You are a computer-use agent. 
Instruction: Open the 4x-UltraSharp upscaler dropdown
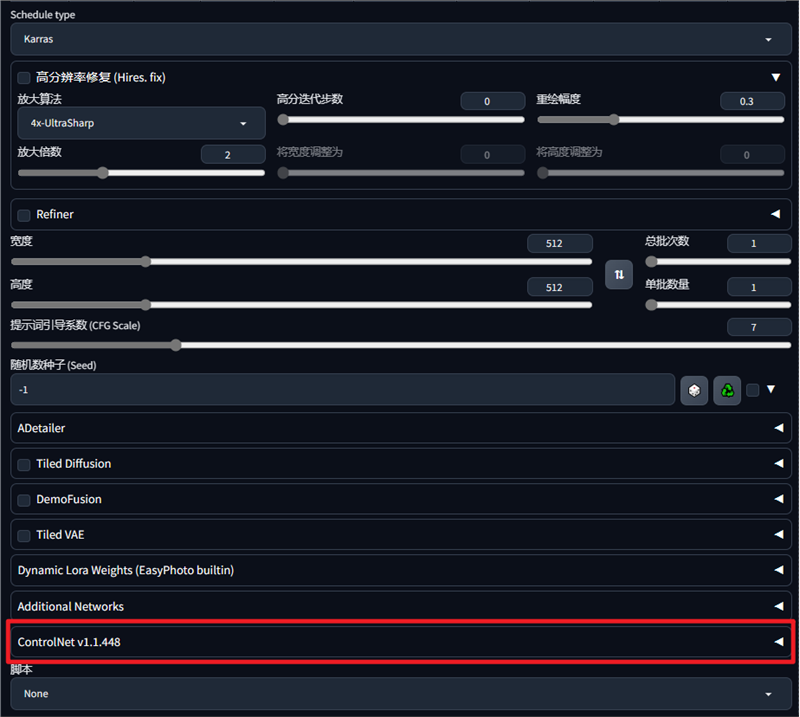[x=141, y=123]
